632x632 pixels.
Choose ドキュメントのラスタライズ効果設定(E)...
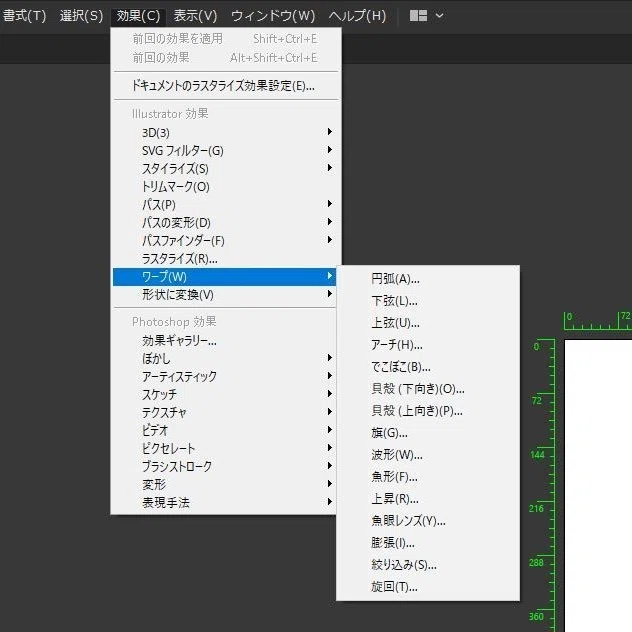[226, 85]
